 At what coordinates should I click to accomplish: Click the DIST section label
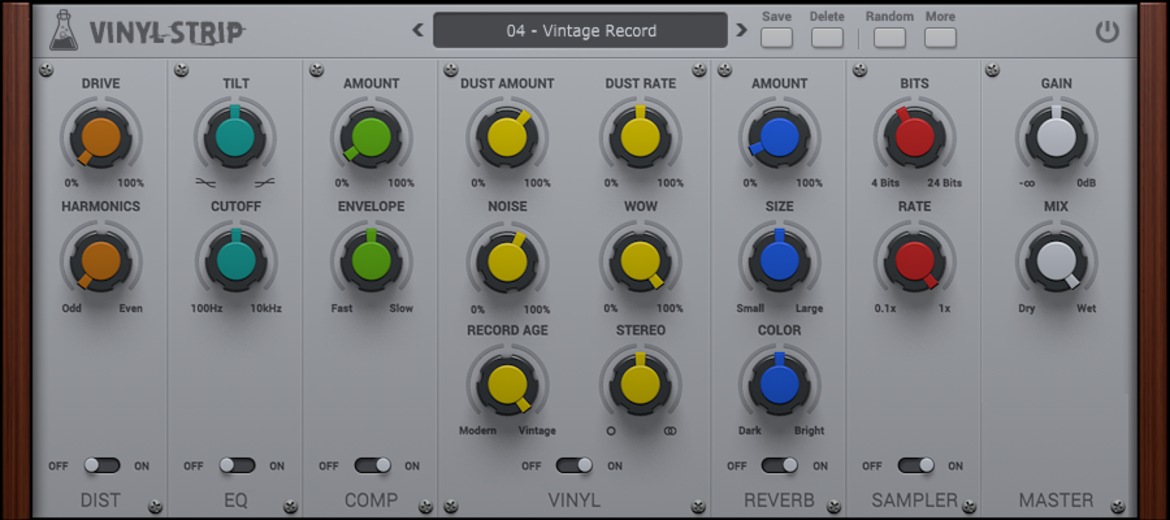coord(101,500)
